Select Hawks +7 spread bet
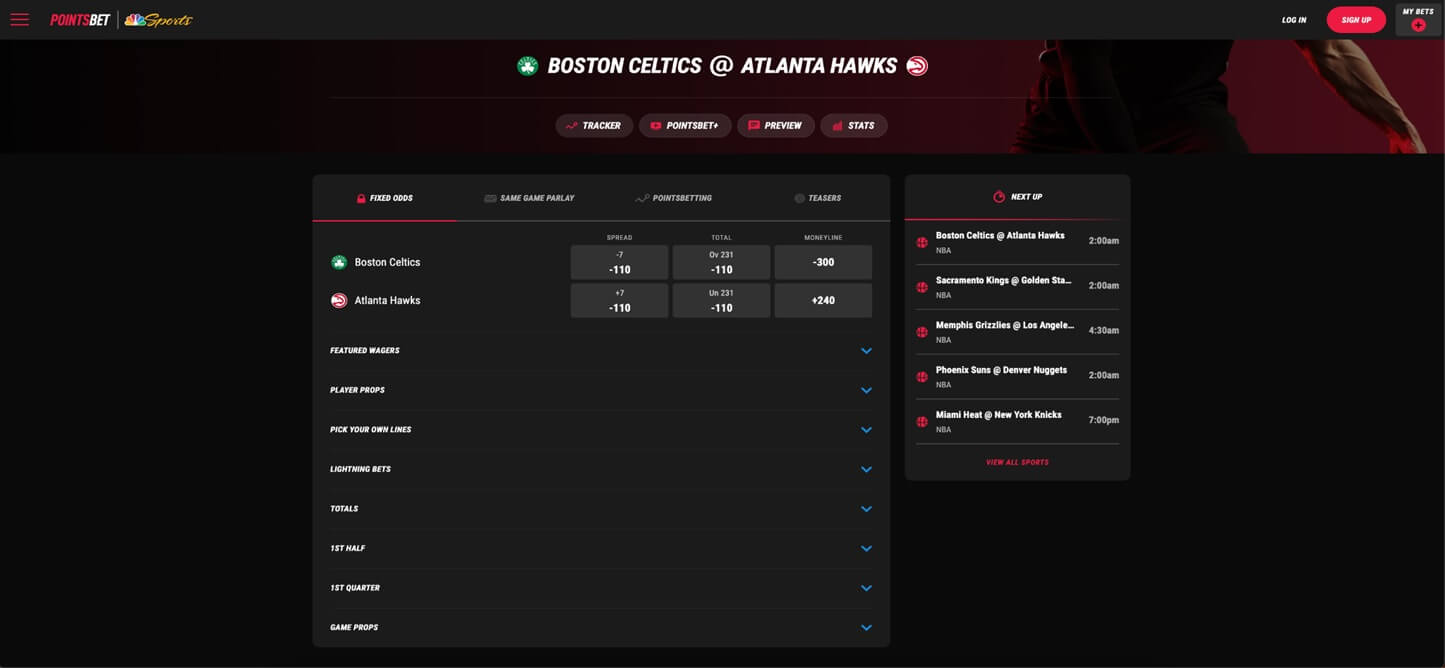Image resolution: width=1445 pixels, height=668 pixels. point(619,300)
